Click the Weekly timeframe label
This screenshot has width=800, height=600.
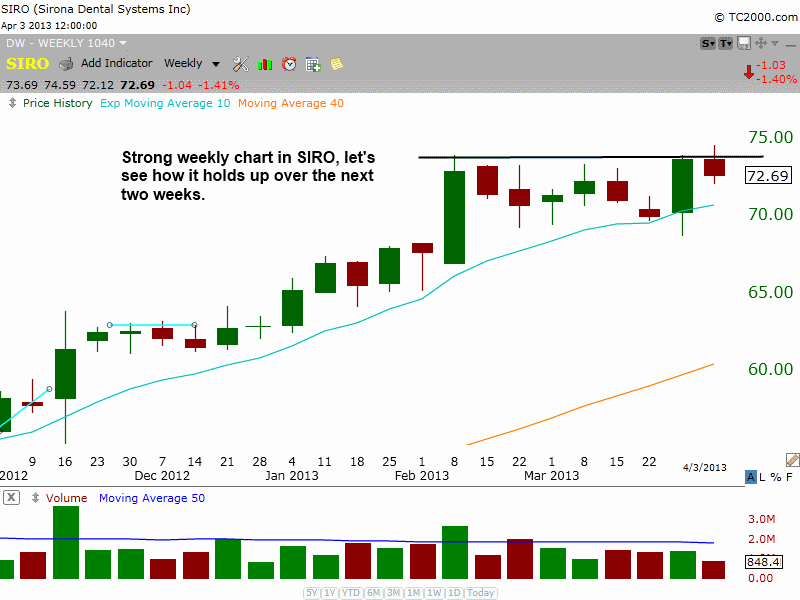point(183,63)
